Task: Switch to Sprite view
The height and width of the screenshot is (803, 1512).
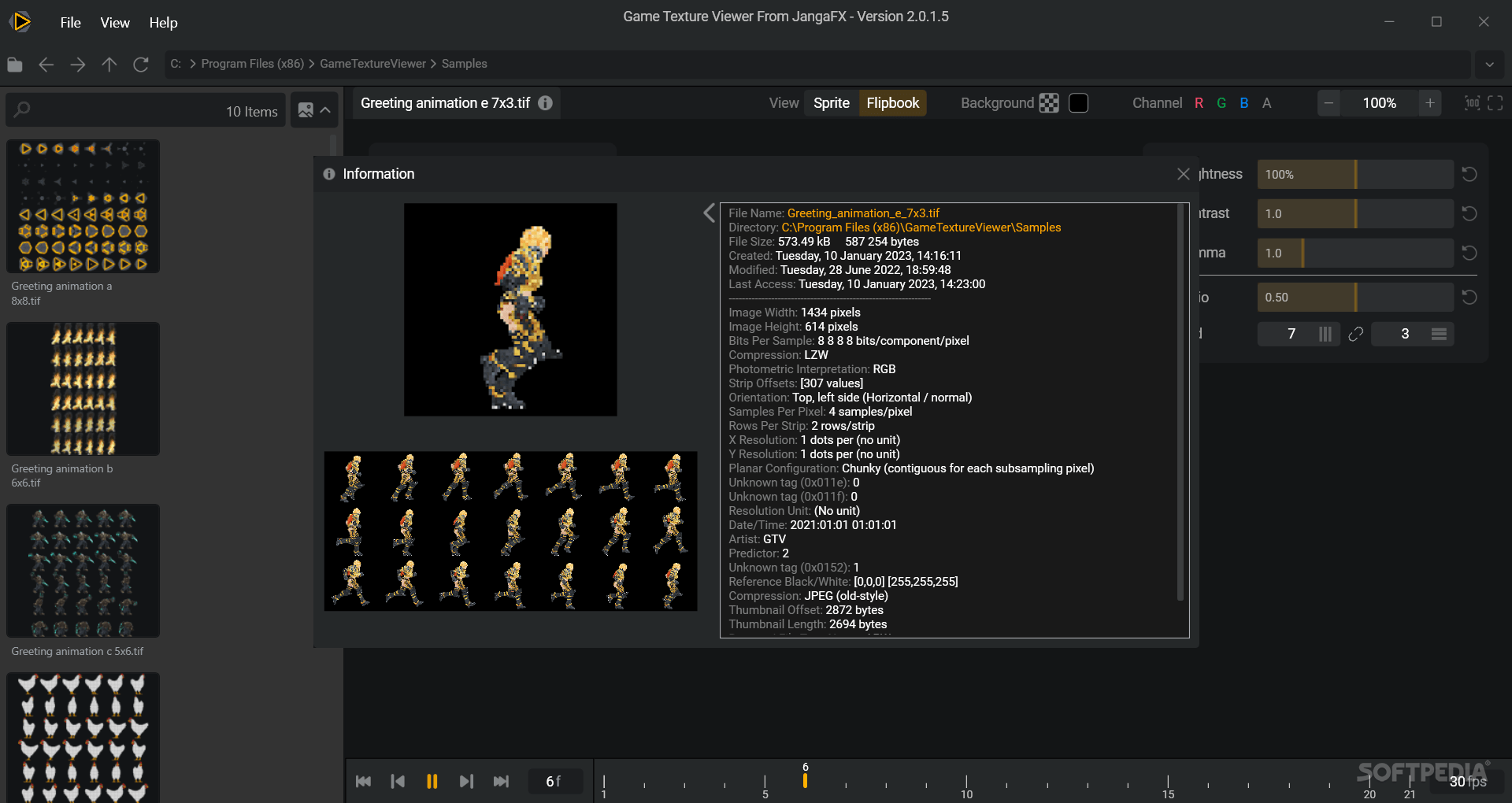Action: point(832,103)
